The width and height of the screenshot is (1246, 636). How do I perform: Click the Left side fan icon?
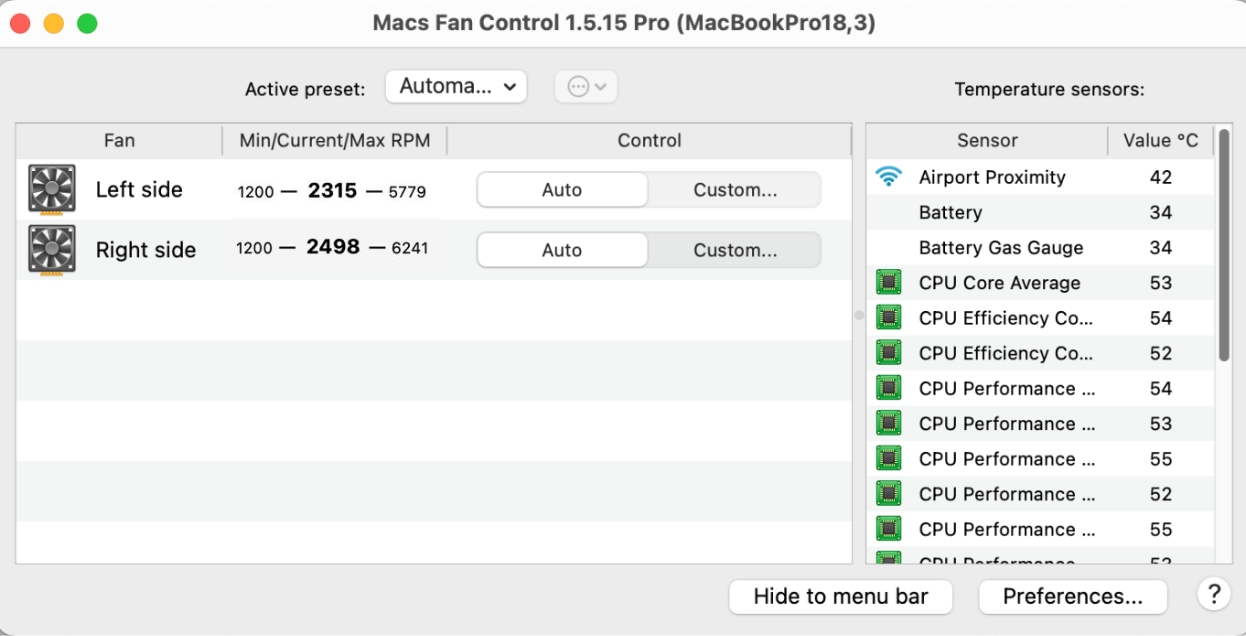(x=52, y=190)
